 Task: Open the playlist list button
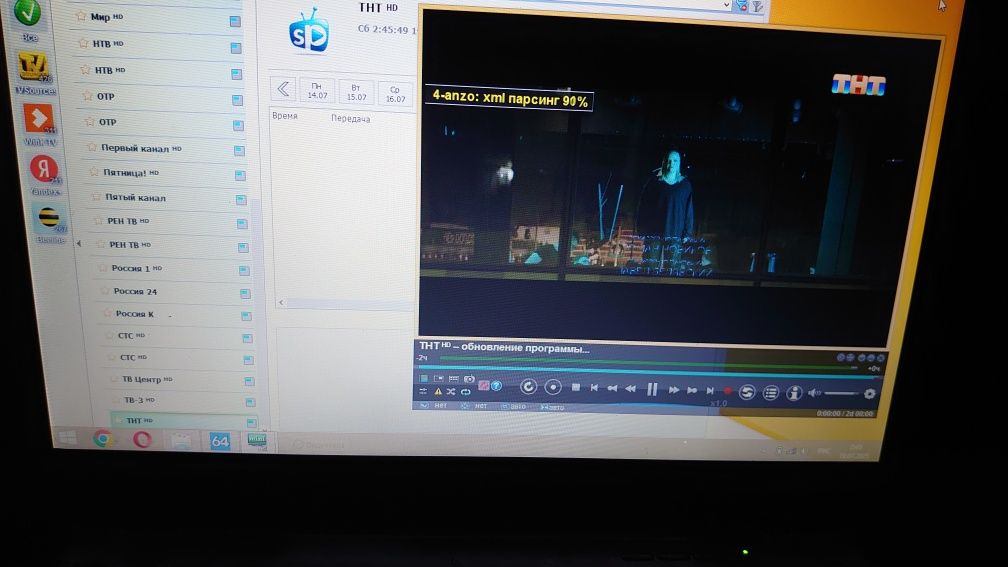771,393
